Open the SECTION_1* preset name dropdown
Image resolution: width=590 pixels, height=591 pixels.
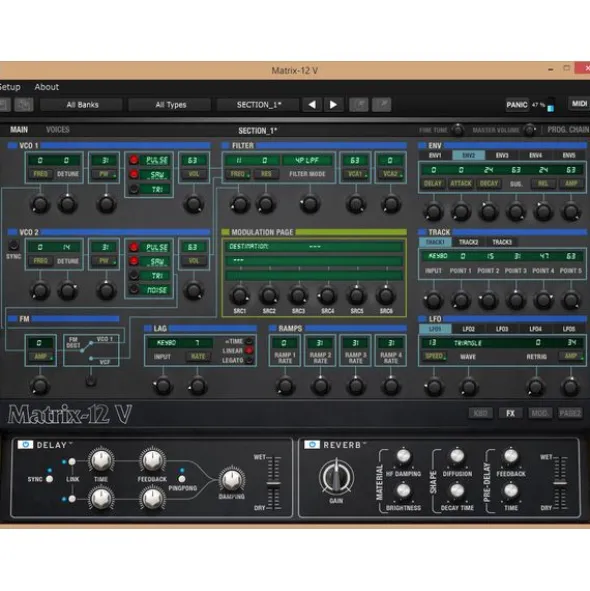pos(259,105)
